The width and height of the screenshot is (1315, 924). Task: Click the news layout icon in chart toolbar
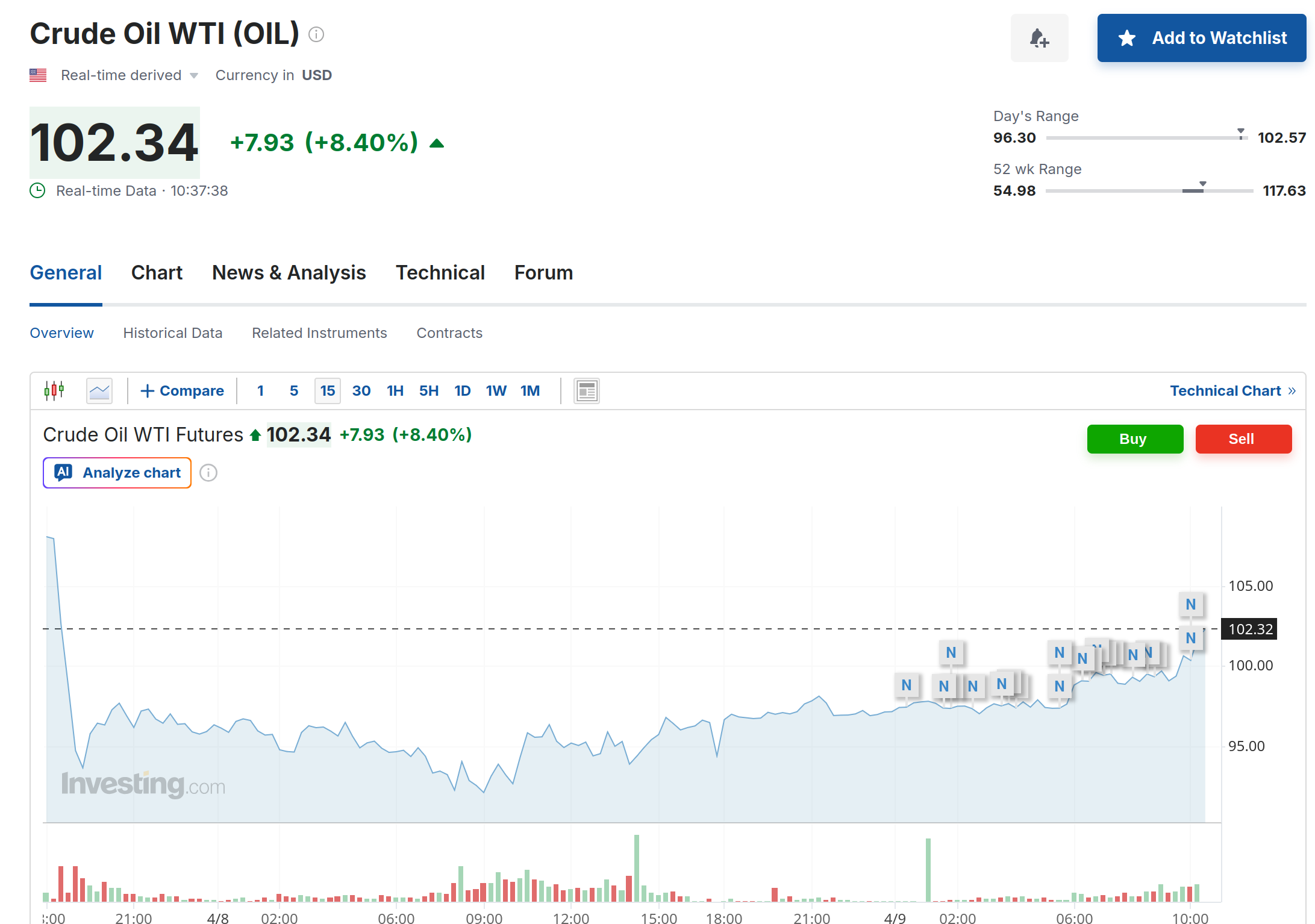point(586,391)
